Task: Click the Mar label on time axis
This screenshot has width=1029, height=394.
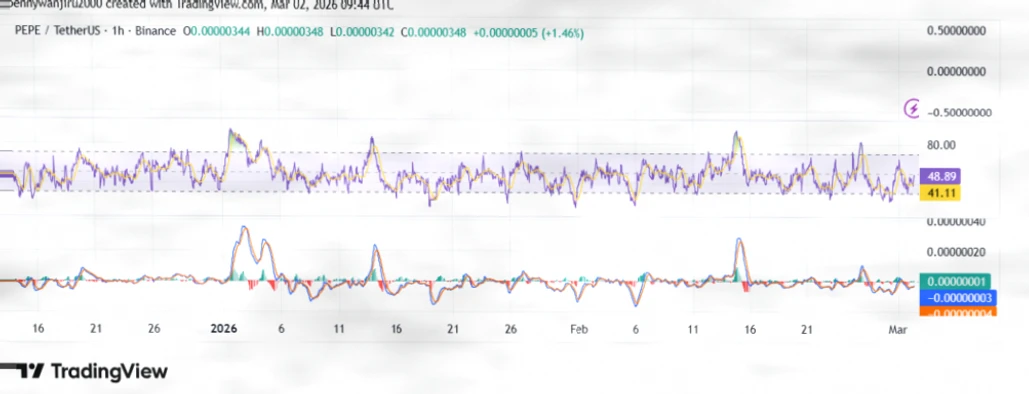Action: [898, 329]
